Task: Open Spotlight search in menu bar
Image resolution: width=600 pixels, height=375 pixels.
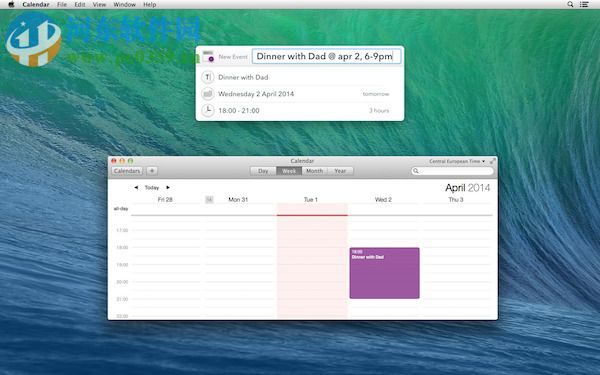Action: 570,5
